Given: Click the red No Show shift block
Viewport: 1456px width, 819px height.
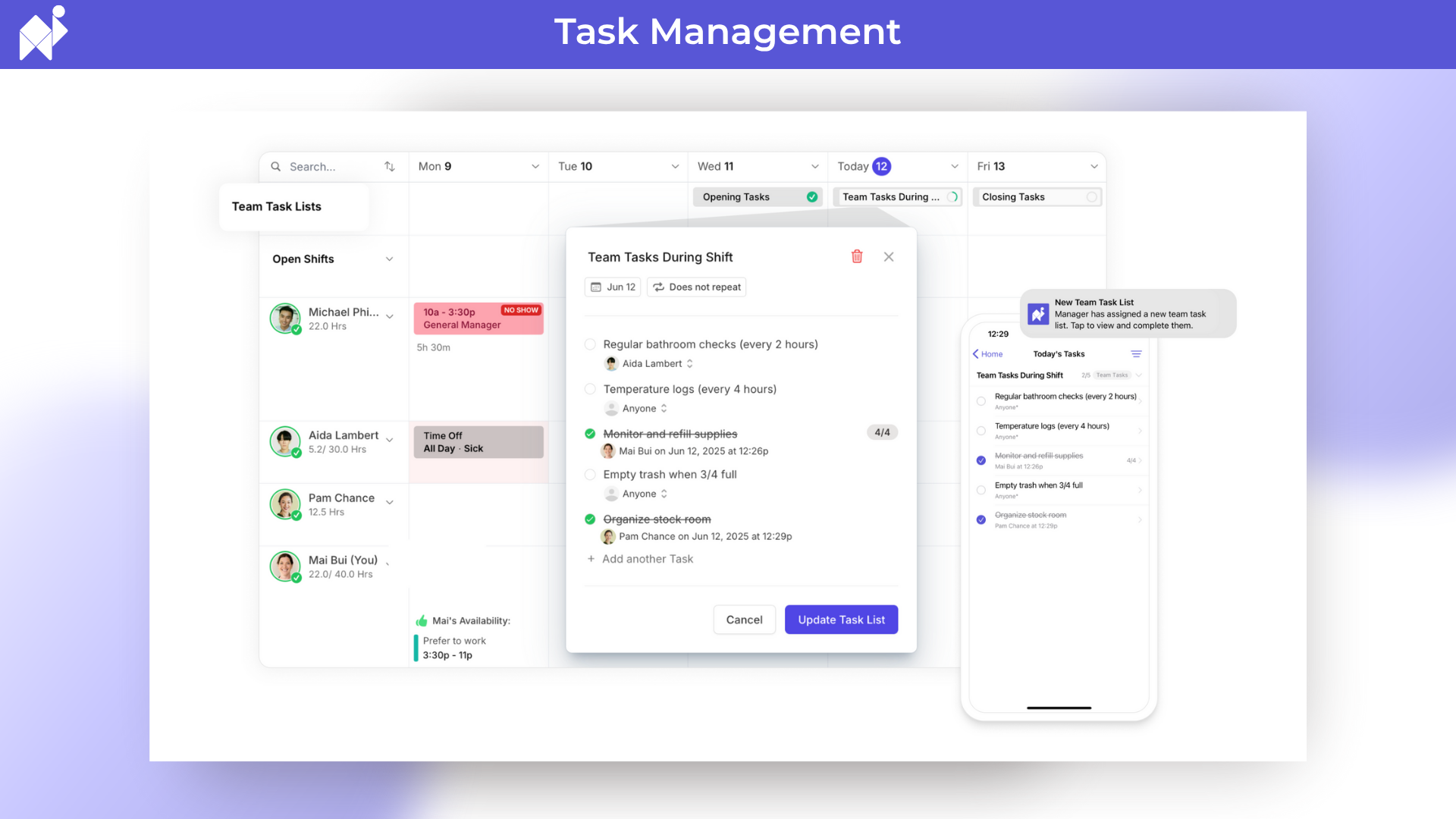Looking at the screenshot, I should coord(478,318).
